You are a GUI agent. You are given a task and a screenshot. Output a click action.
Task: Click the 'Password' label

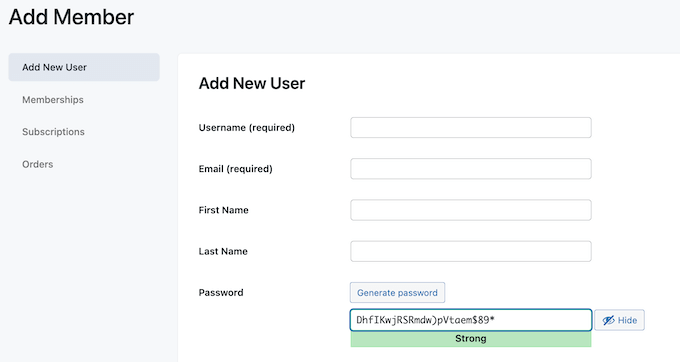221,293
